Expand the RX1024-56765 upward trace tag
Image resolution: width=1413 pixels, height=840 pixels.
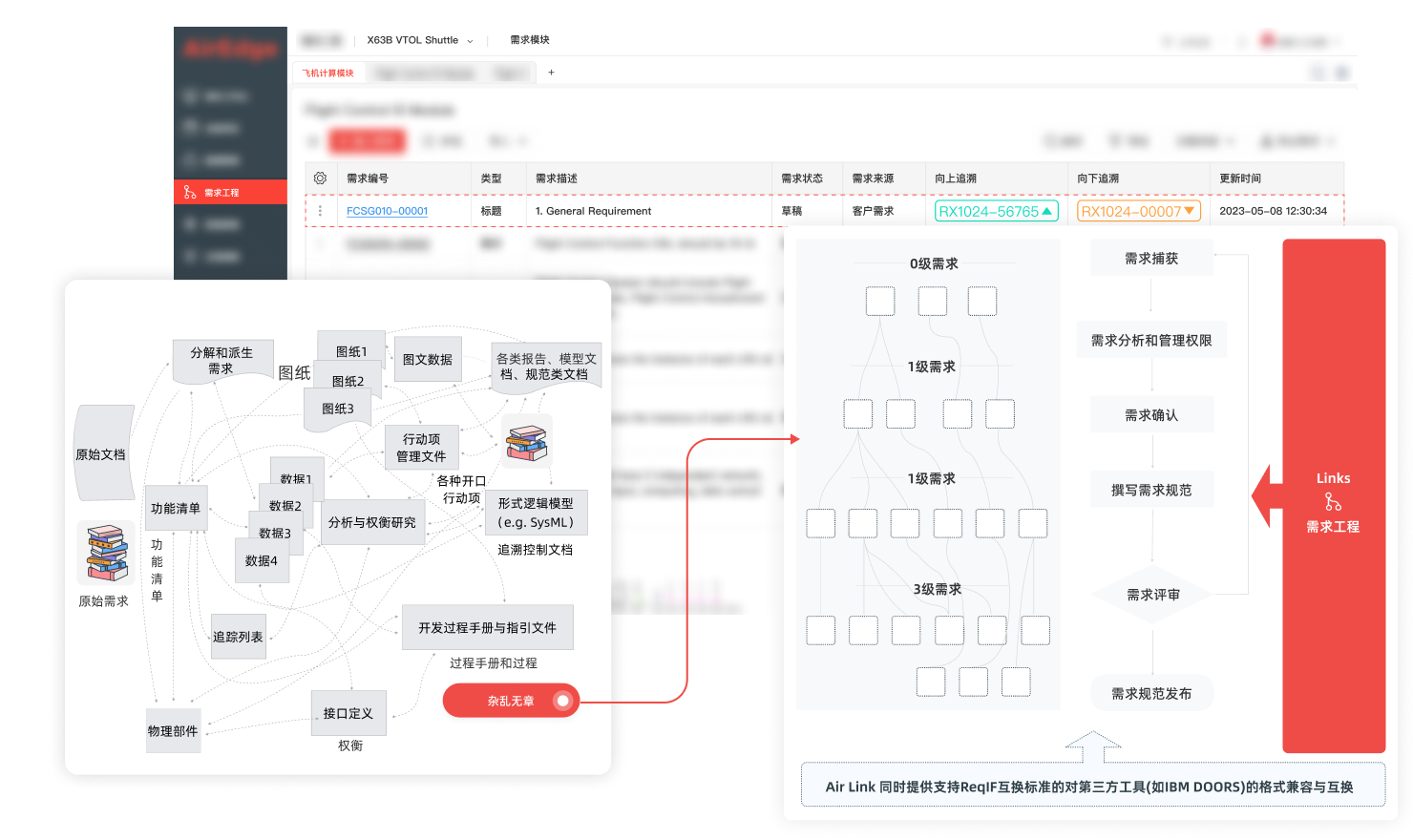[x=996, y=211]
